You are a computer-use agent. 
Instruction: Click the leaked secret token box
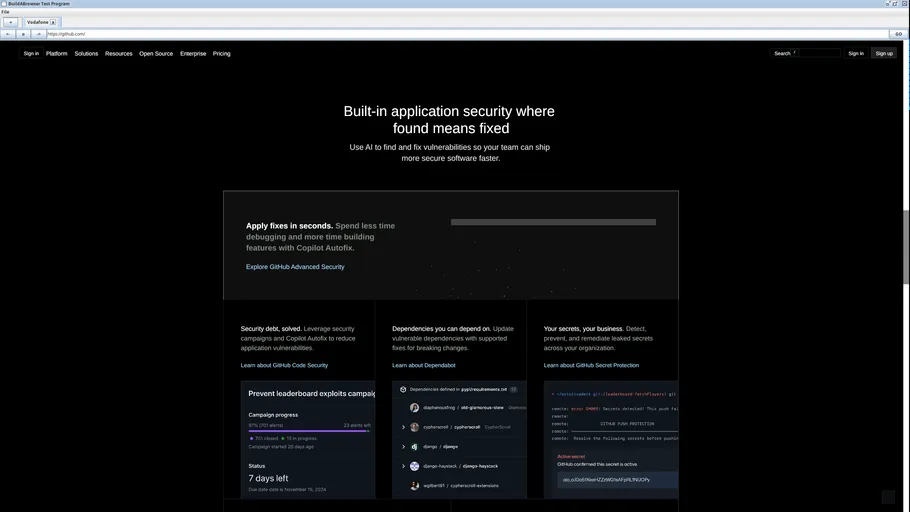618,480
